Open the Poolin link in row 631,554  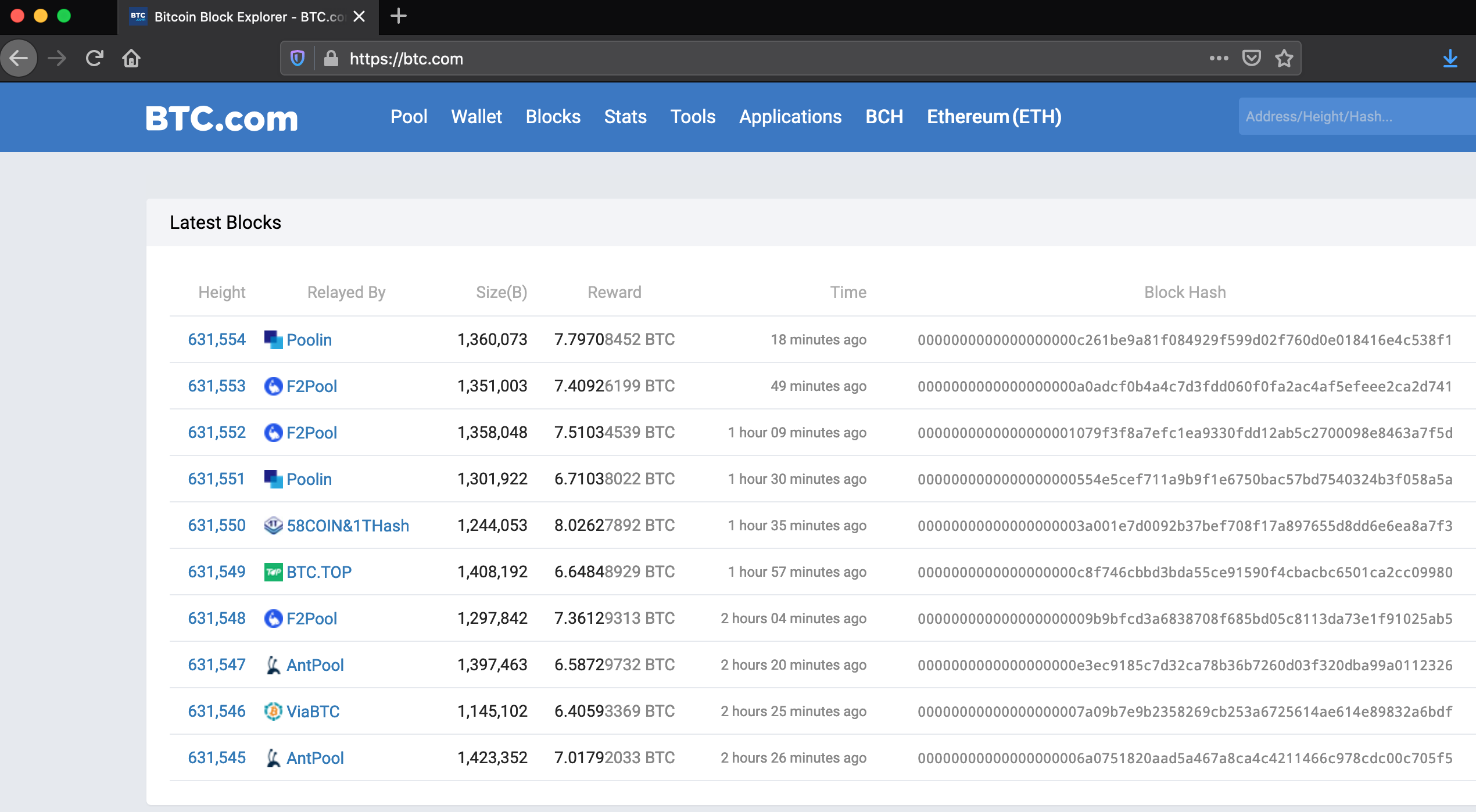point(309,340)
